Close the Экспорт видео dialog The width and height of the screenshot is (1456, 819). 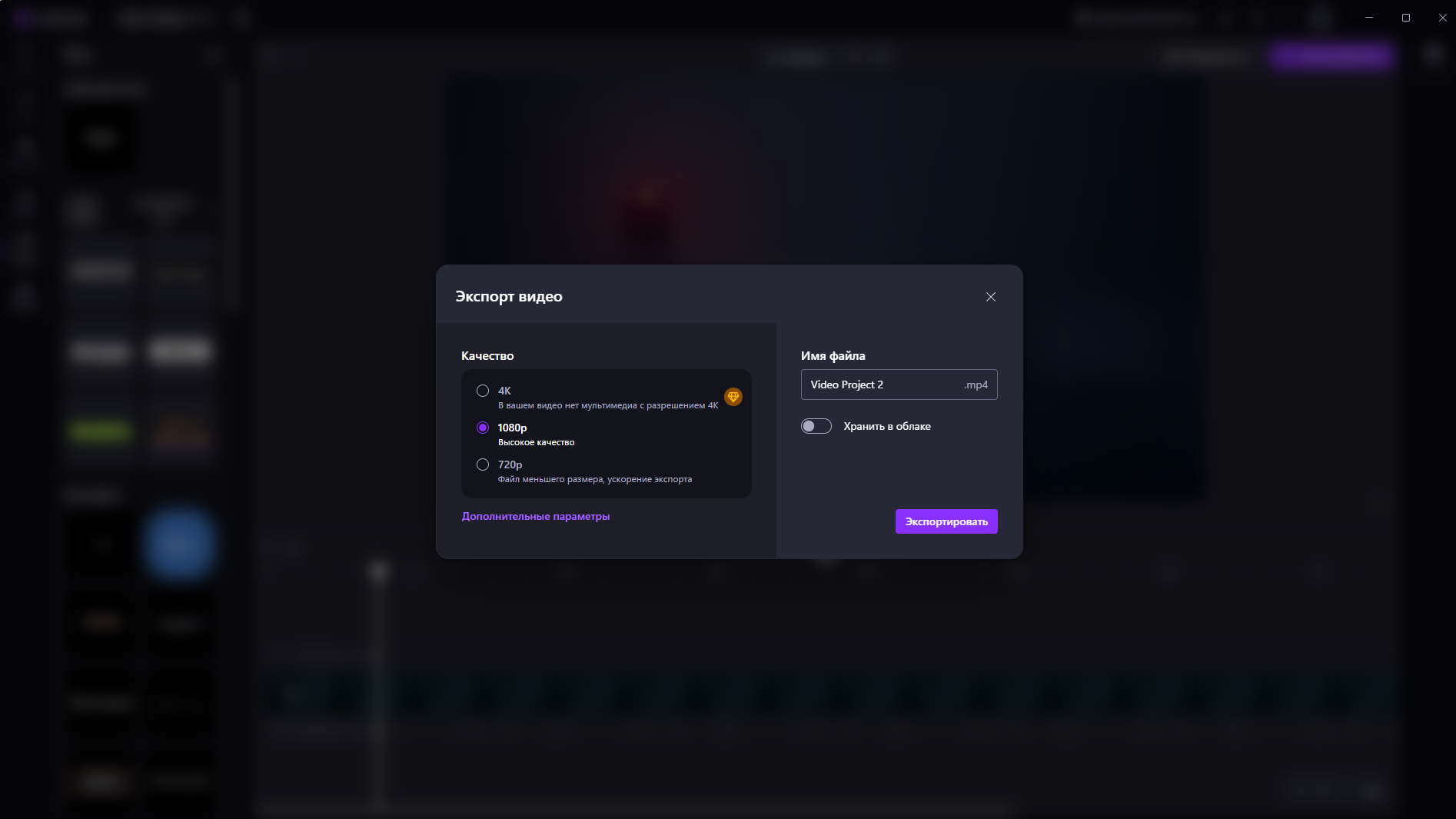[990, 297]
